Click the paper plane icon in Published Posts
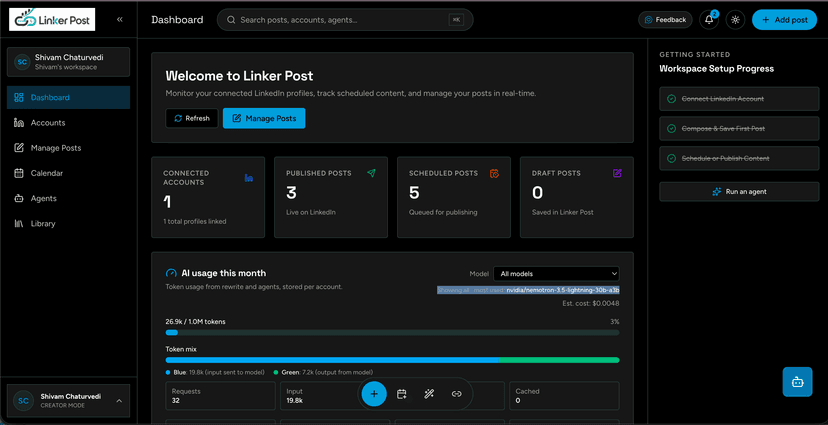This screenshot has width=828, height=425. click(x=371, y=173)
